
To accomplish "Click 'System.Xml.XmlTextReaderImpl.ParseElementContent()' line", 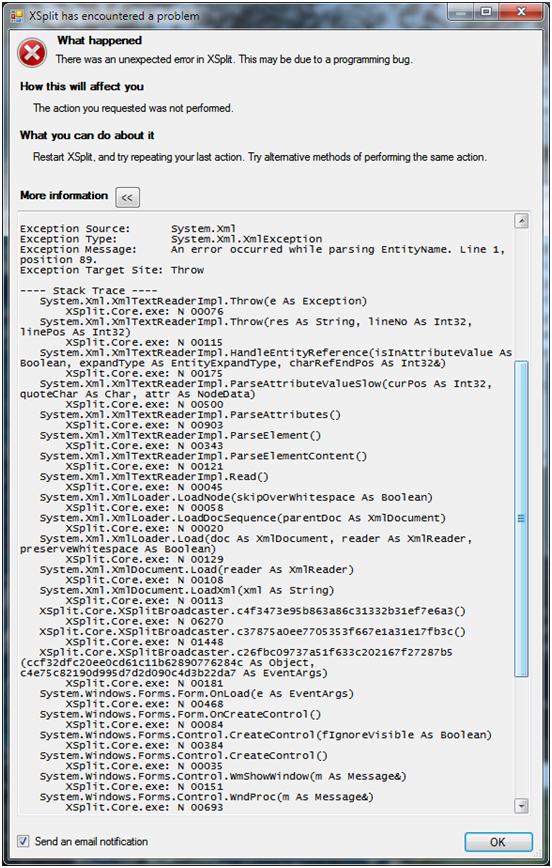I will (x=203, y=456).
